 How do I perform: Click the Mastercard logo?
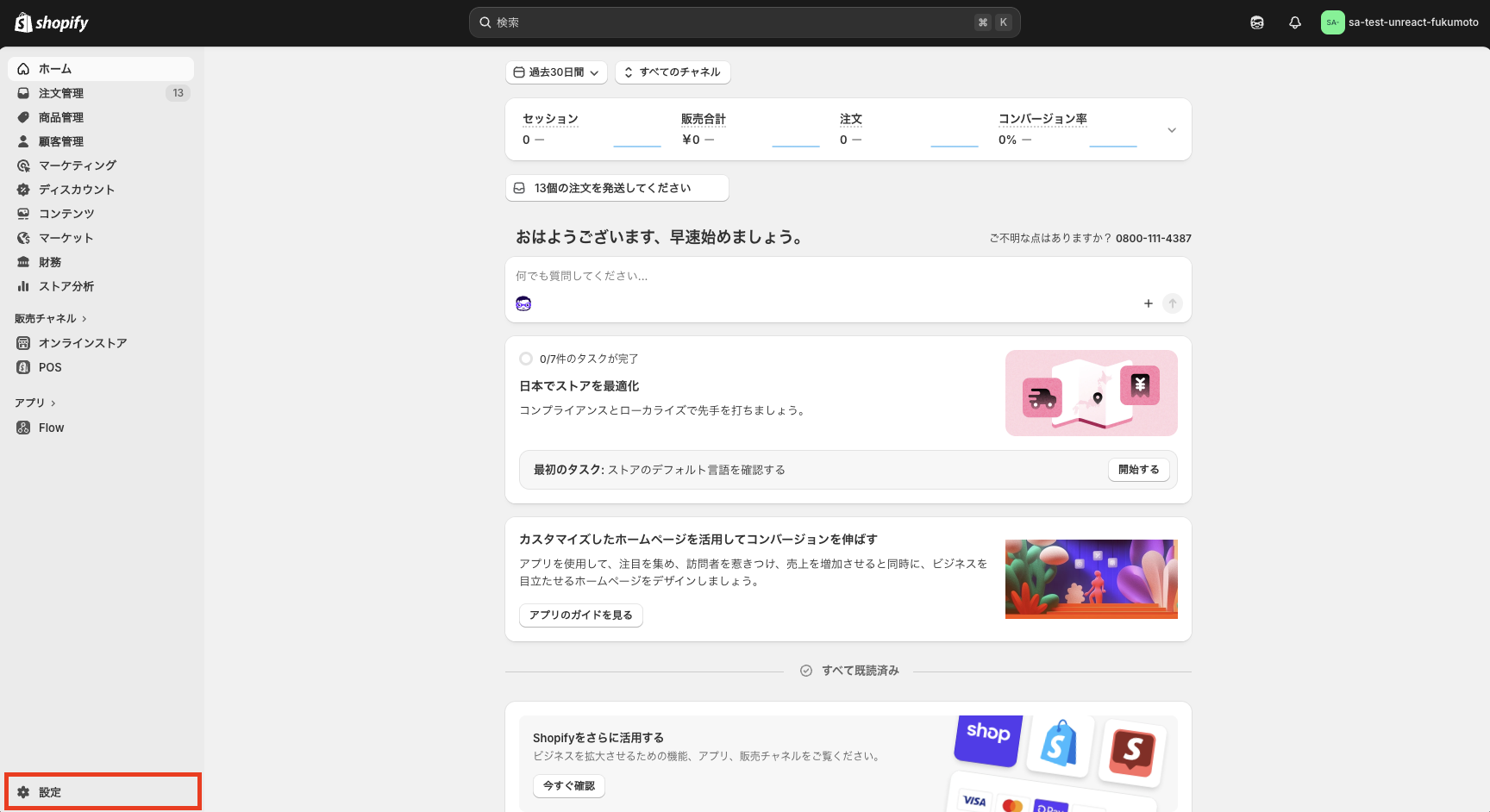tap(1013, 805)
